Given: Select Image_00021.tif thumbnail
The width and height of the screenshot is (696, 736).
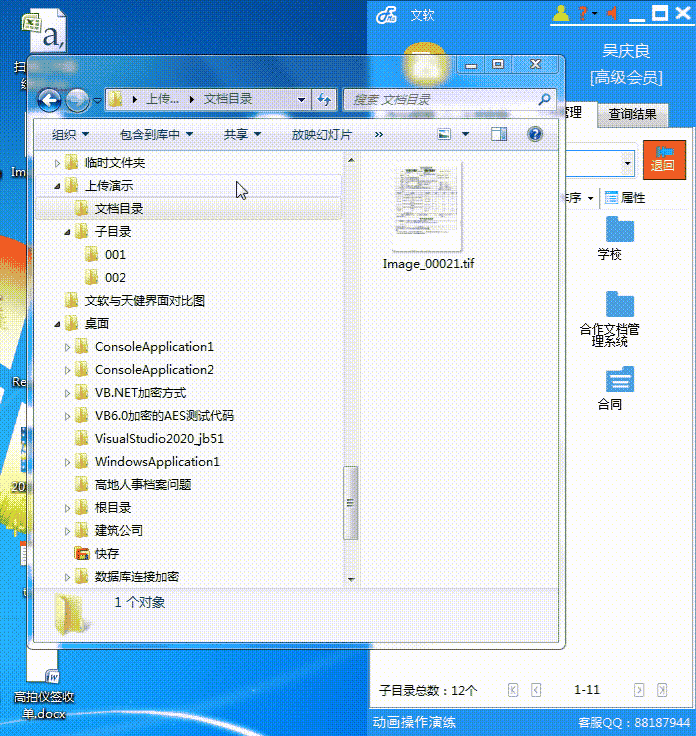Looking at the screenshot, I should click(x=427, y=206).
